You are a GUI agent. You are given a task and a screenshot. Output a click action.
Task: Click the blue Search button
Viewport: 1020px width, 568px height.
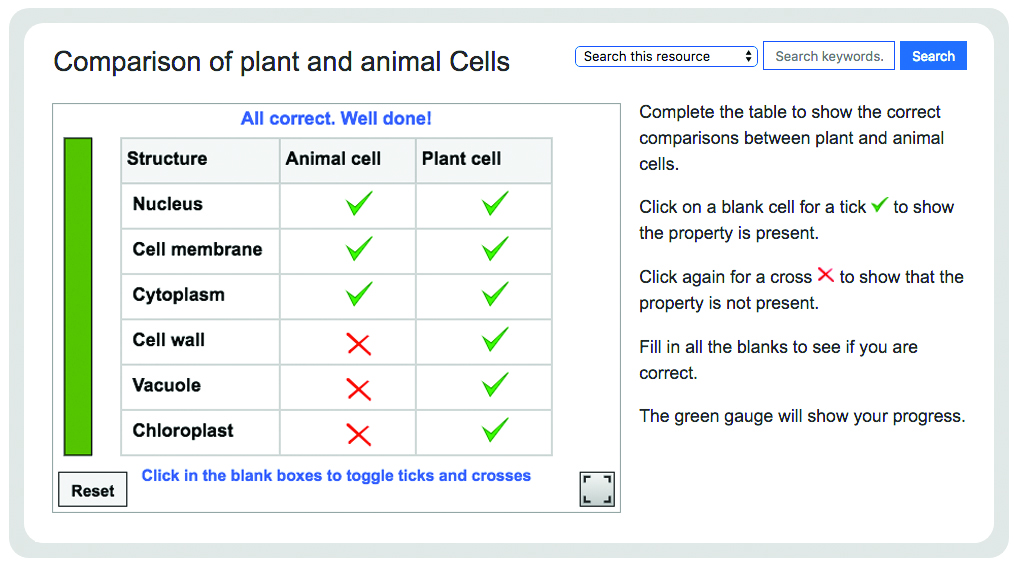(x=933, y=56)
